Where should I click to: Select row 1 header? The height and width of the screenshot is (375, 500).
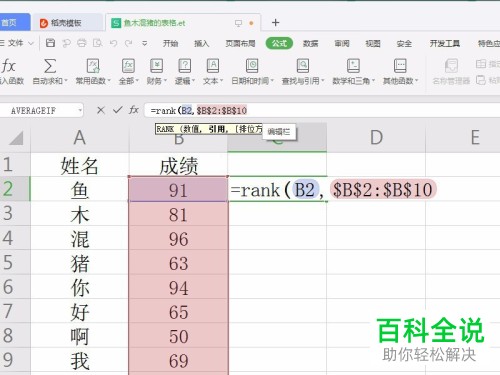(x=15, y=165)
